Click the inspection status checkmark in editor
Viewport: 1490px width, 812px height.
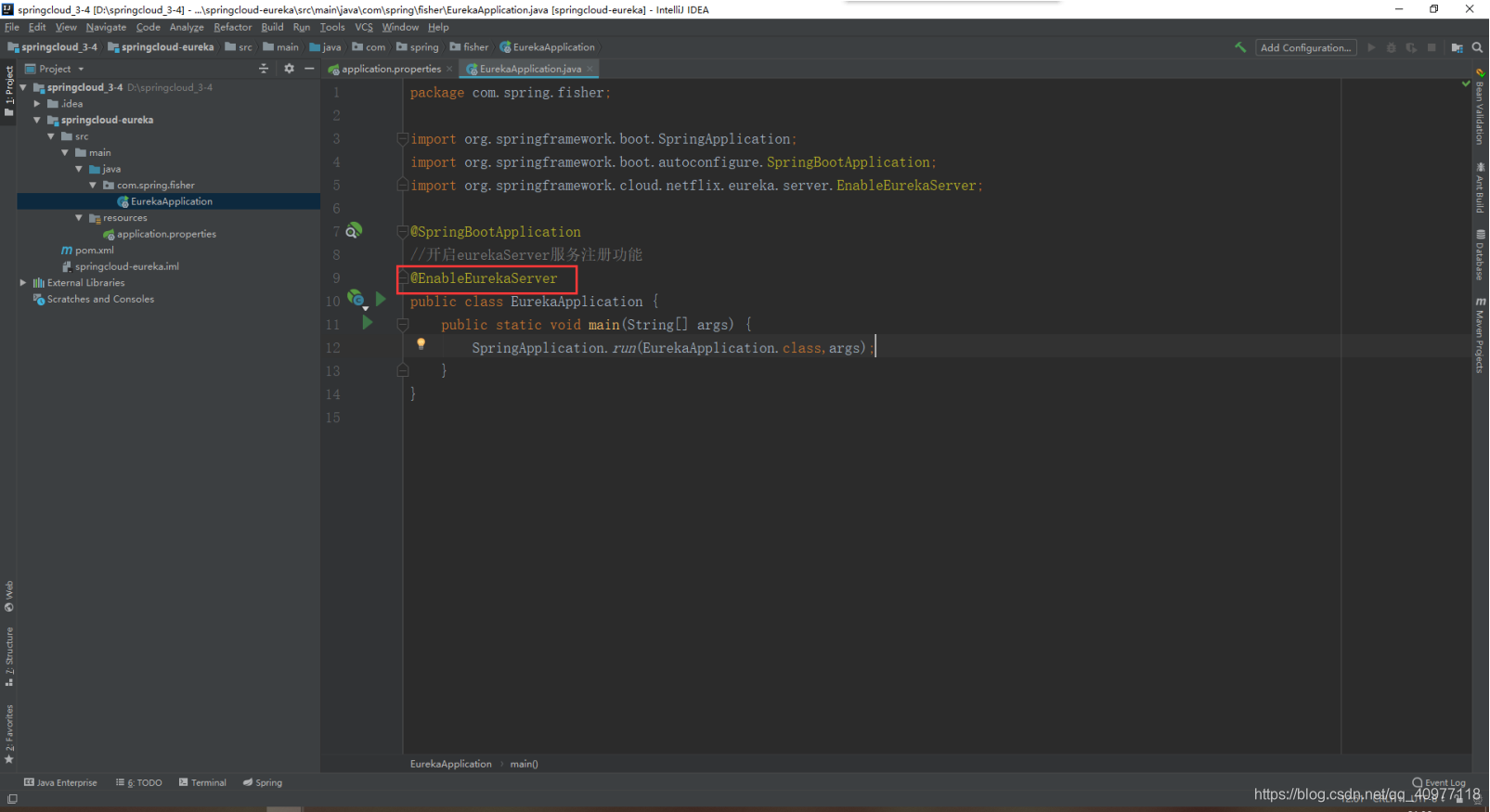coord(1466,84)
